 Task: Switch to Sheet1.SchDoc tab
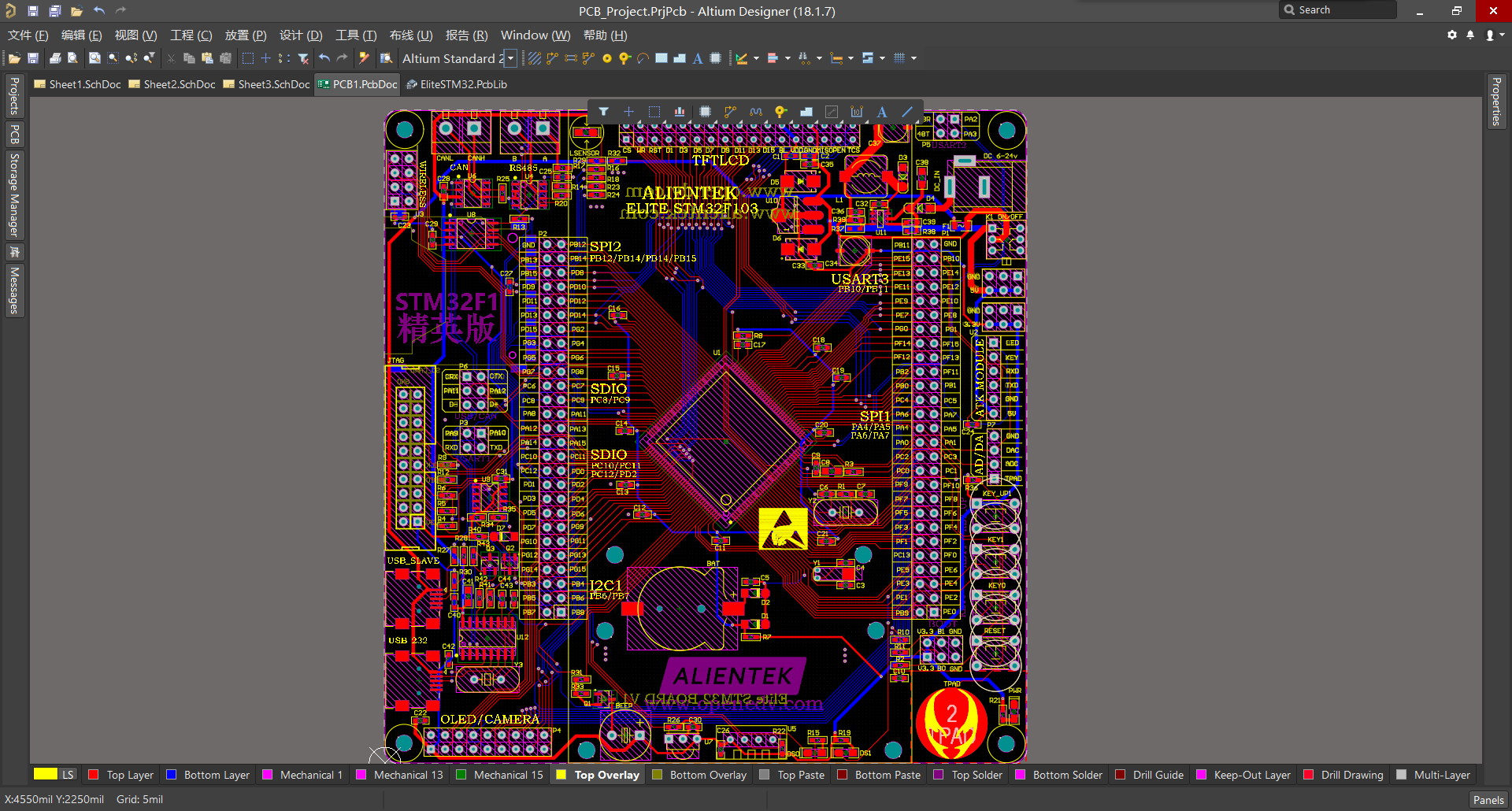click(x=77, y=84)
